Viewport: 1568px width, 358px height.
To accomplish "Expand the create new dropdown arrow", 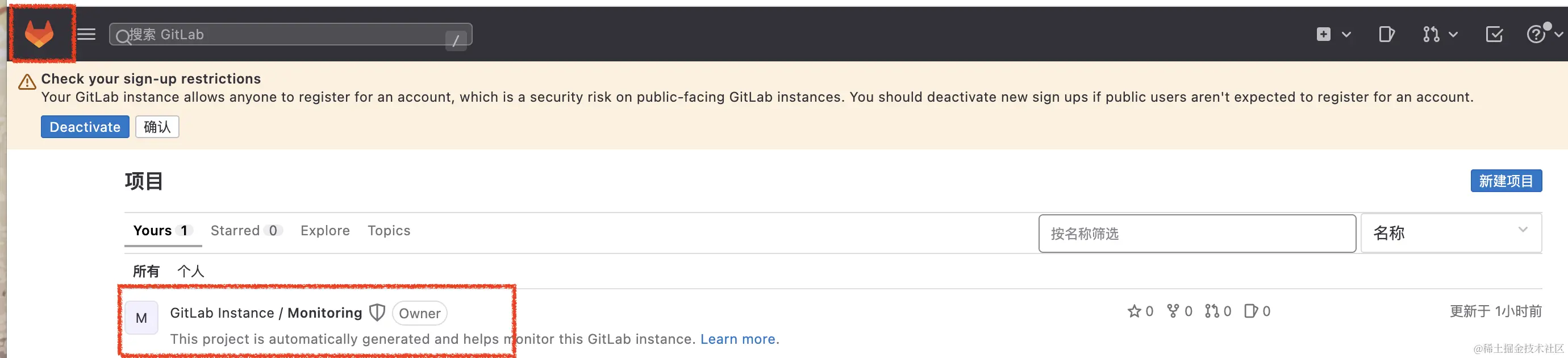I will pos(1346,34).
